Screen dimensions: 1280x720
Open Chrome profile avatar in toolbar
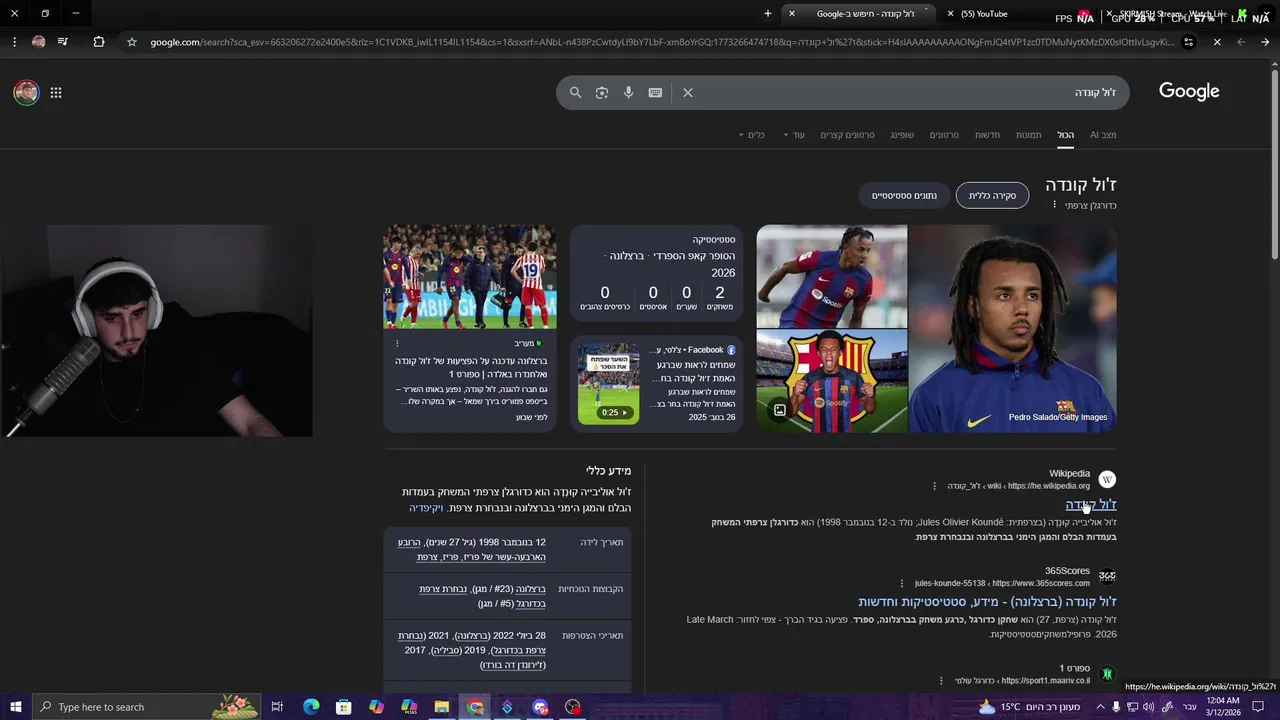coord(38,42)
